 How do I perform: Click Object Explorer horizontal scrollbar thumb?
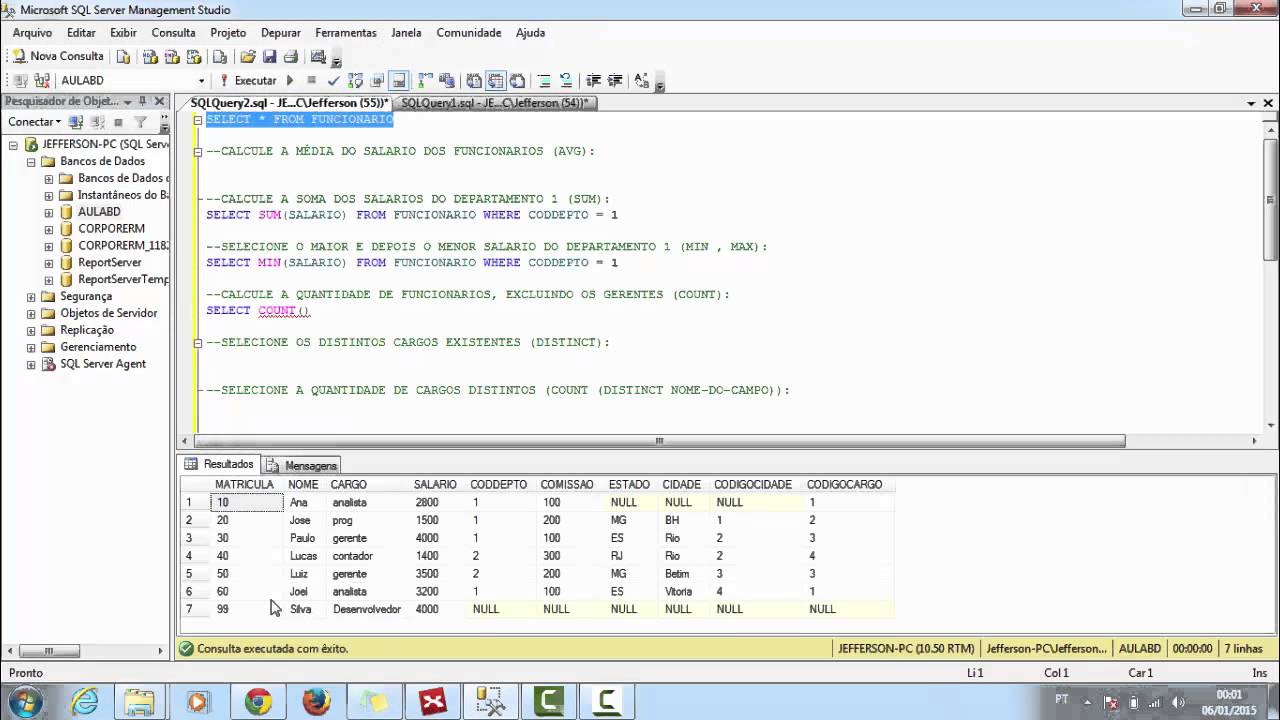coord(48,650)
